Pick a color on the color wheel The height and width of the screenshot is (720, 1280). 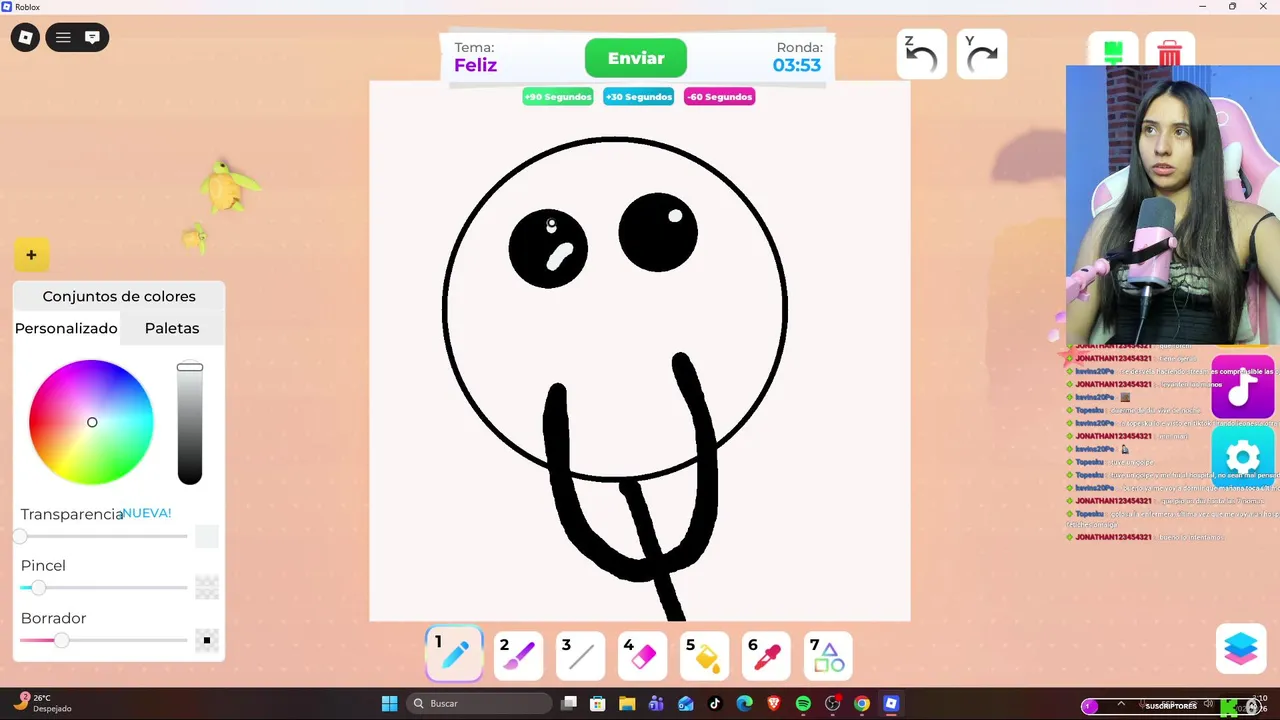click(91, 422)
